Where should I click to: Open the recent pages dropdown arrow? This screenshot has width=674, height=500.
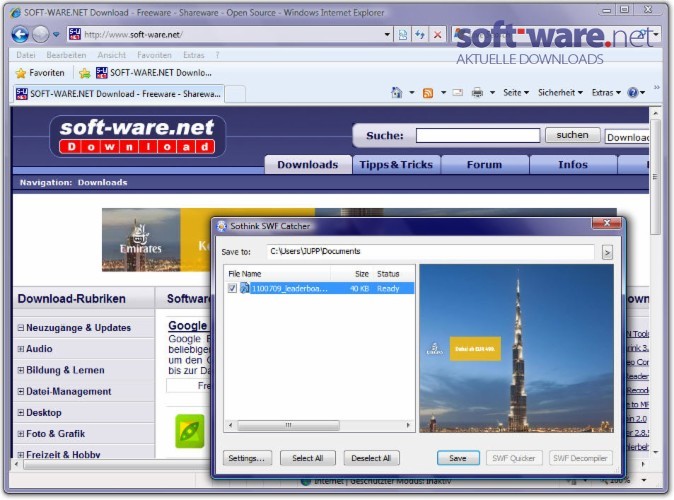pyautogui.click(x=56, y=34)
